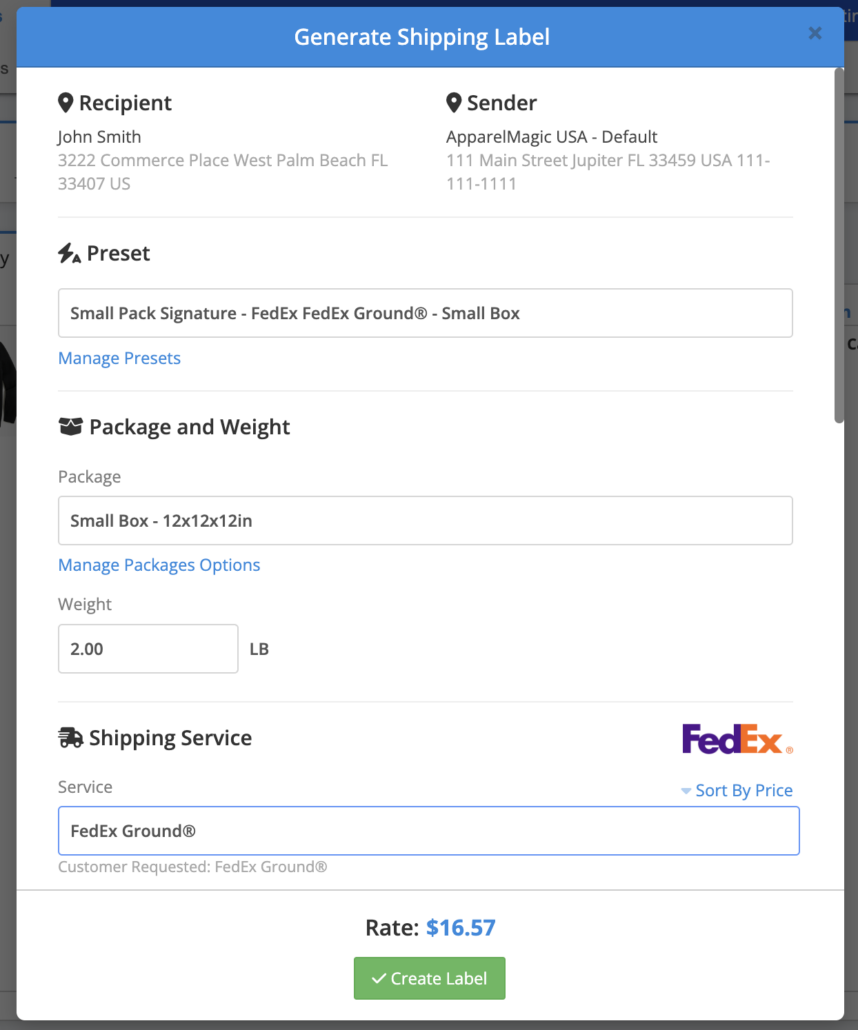Image resolution: width=858 pixels, height=1030 pixels.
Task: Close the Generate Shipping Label dialog
Action: click(815, 34)
